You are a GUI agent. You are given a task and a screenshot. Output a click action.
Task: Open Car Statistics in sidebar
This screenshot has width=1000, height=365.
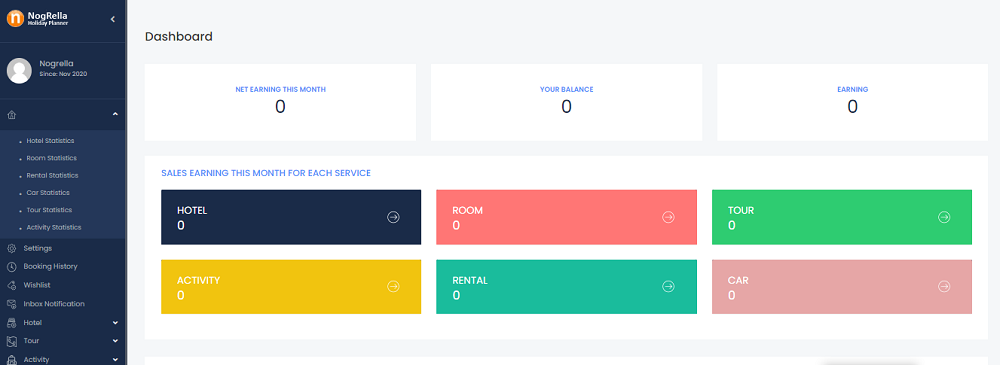48,192
